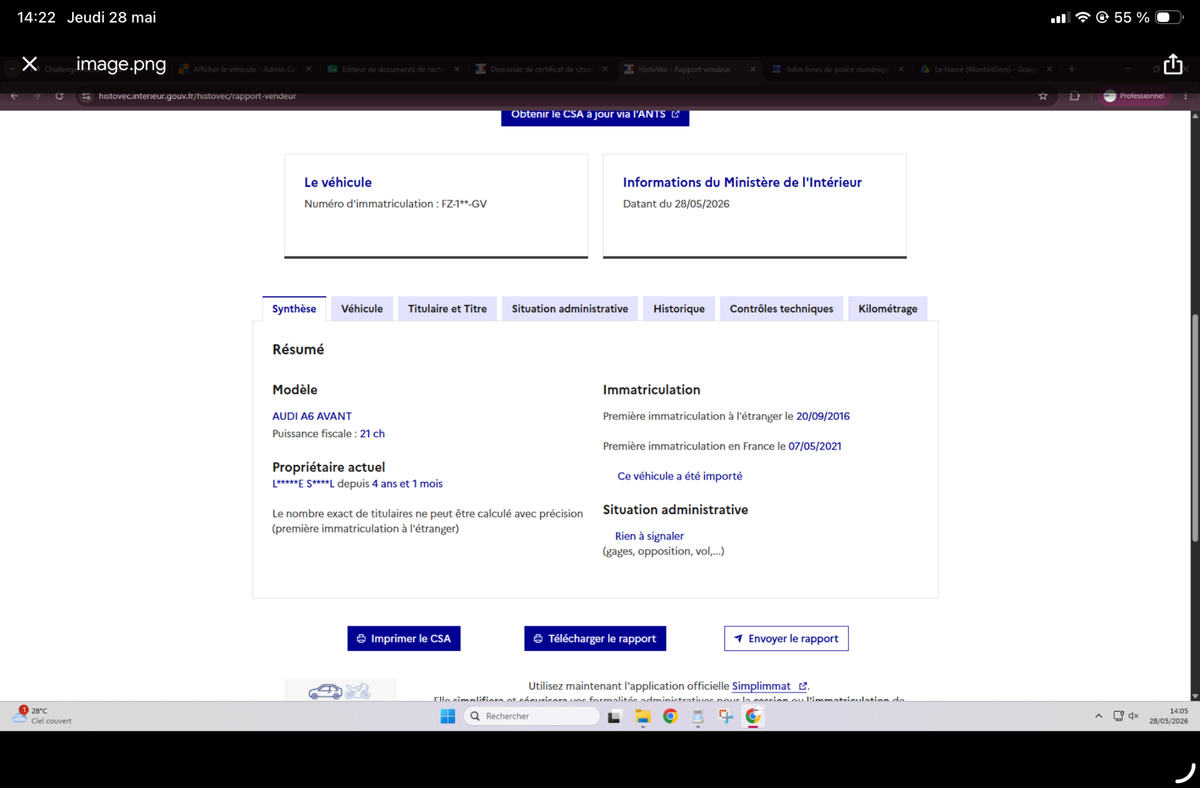Click the registration number FZ-1**-GV line

[x=395, y=204]
